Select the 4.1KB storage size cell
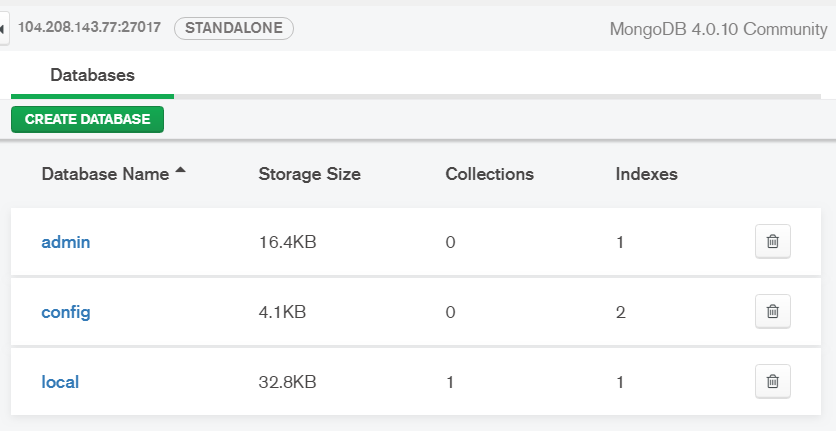This screenshot has height=431, width=836. pyautogui.click(x=282, y=312)
